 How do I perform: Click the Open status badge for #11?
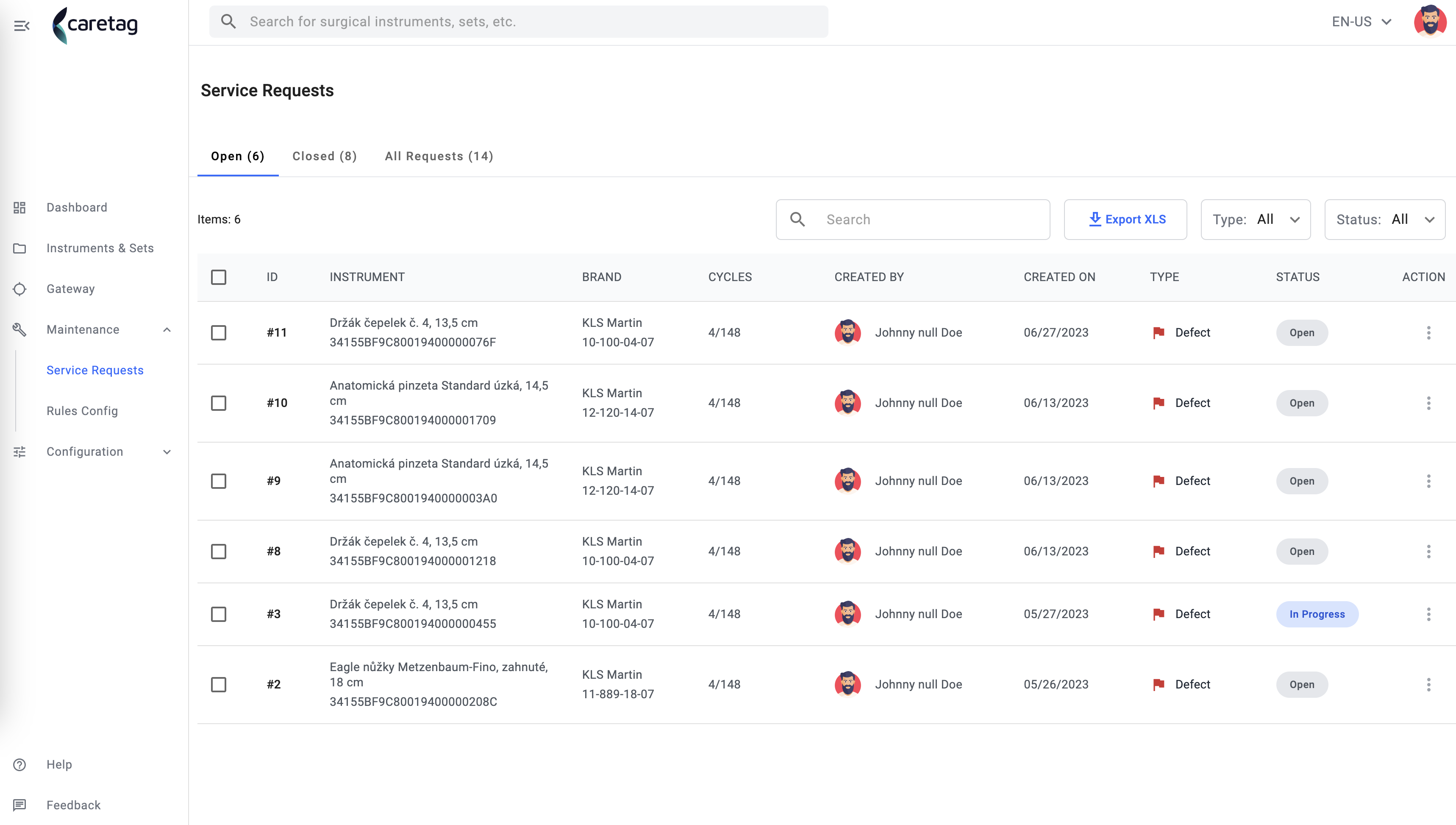pos(1301,333)
